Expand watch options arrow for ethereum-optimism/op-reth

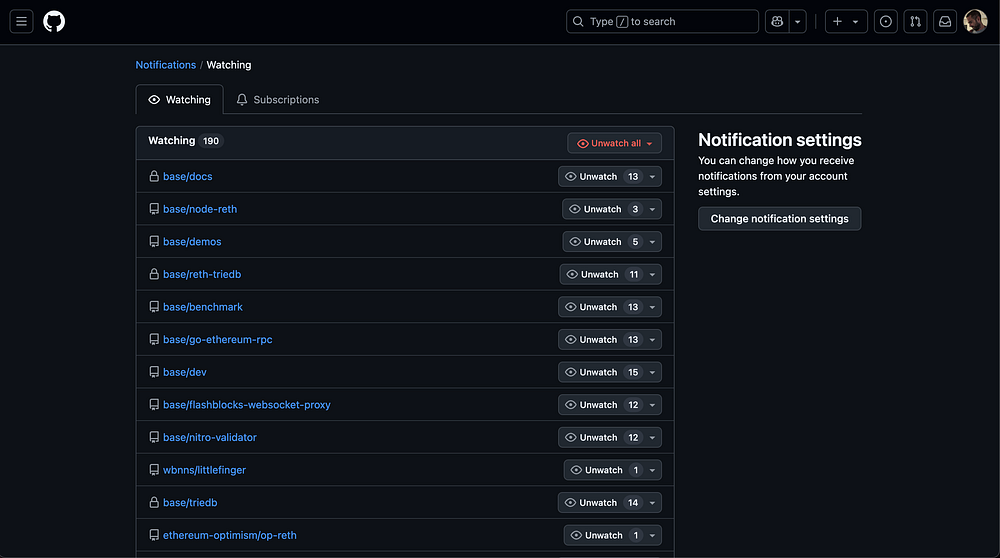(652, 535)
